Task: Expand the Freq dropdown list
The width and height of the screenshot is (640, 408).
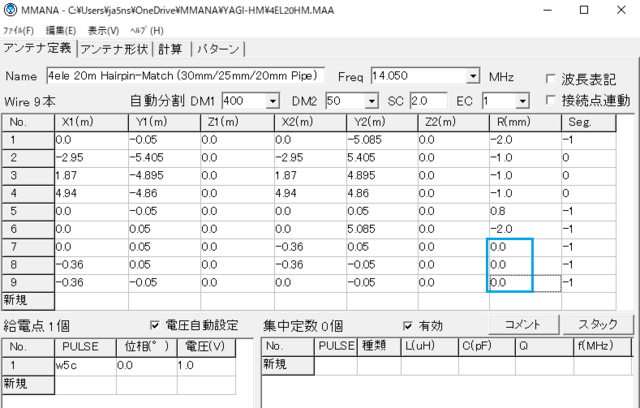Action: click(x=472, y=77)
